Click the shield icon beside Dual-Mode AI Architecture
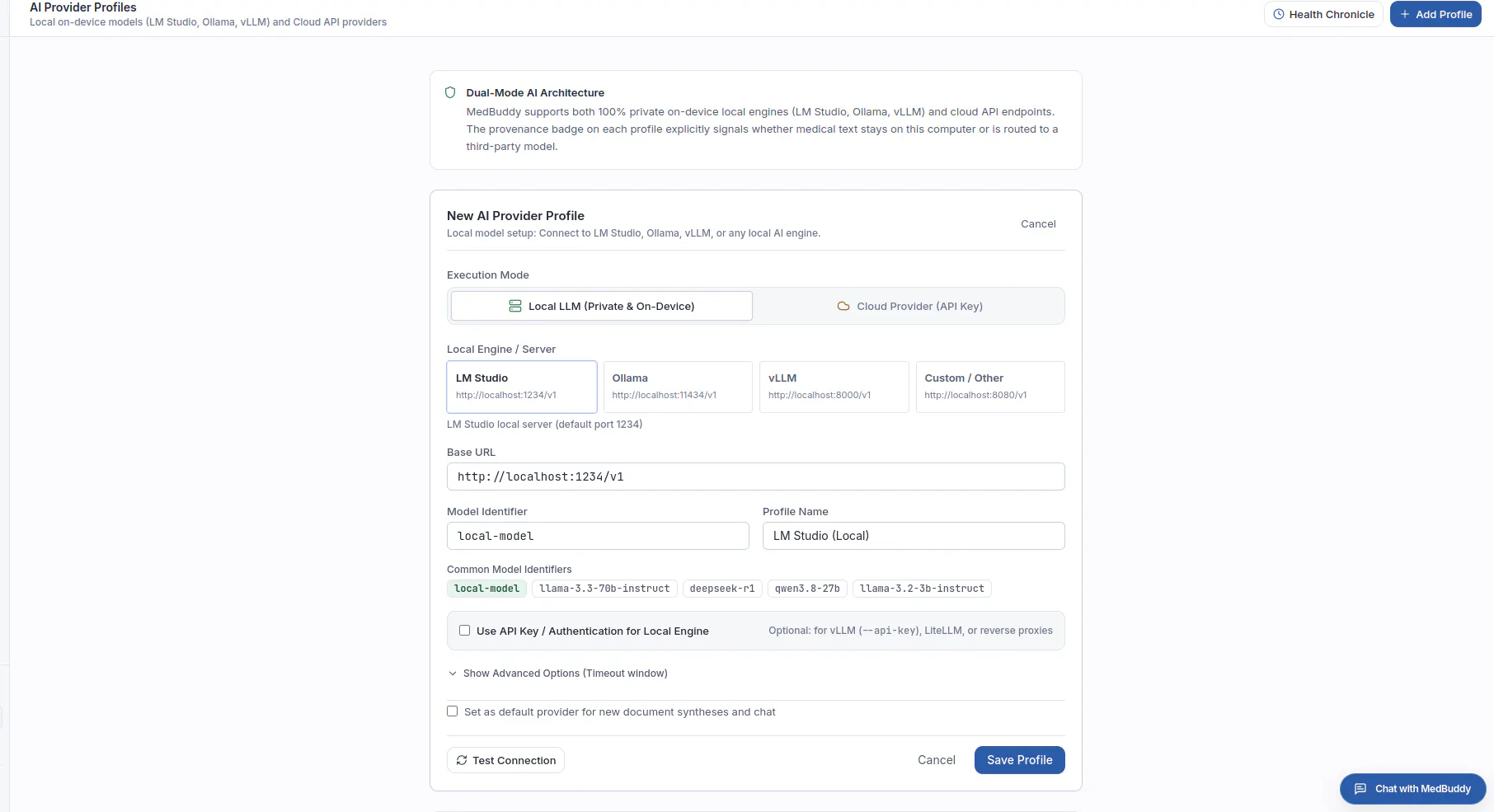 [x=450, y=92]
